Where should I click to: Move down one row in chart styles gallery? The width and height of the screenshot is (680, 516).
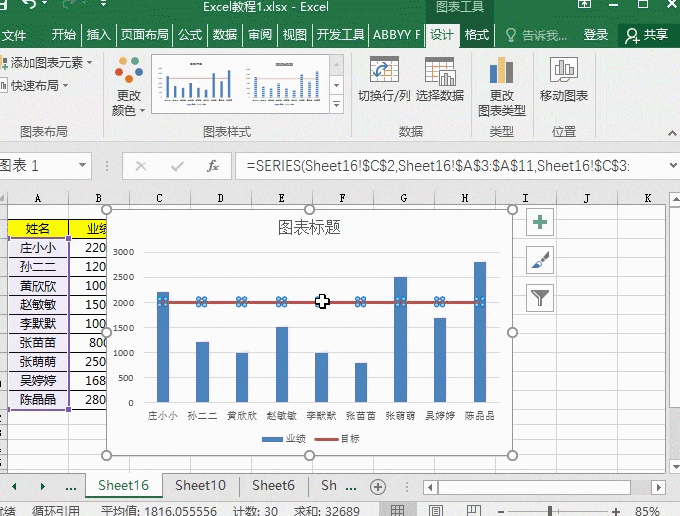337,85
